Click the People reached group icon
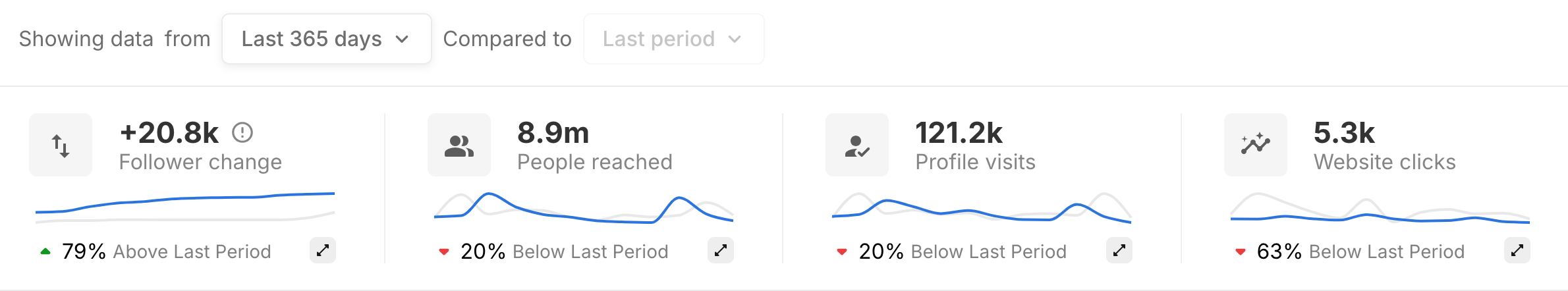Image resolution: width=1568 pixels, height=291 pixels. (459, 145)
